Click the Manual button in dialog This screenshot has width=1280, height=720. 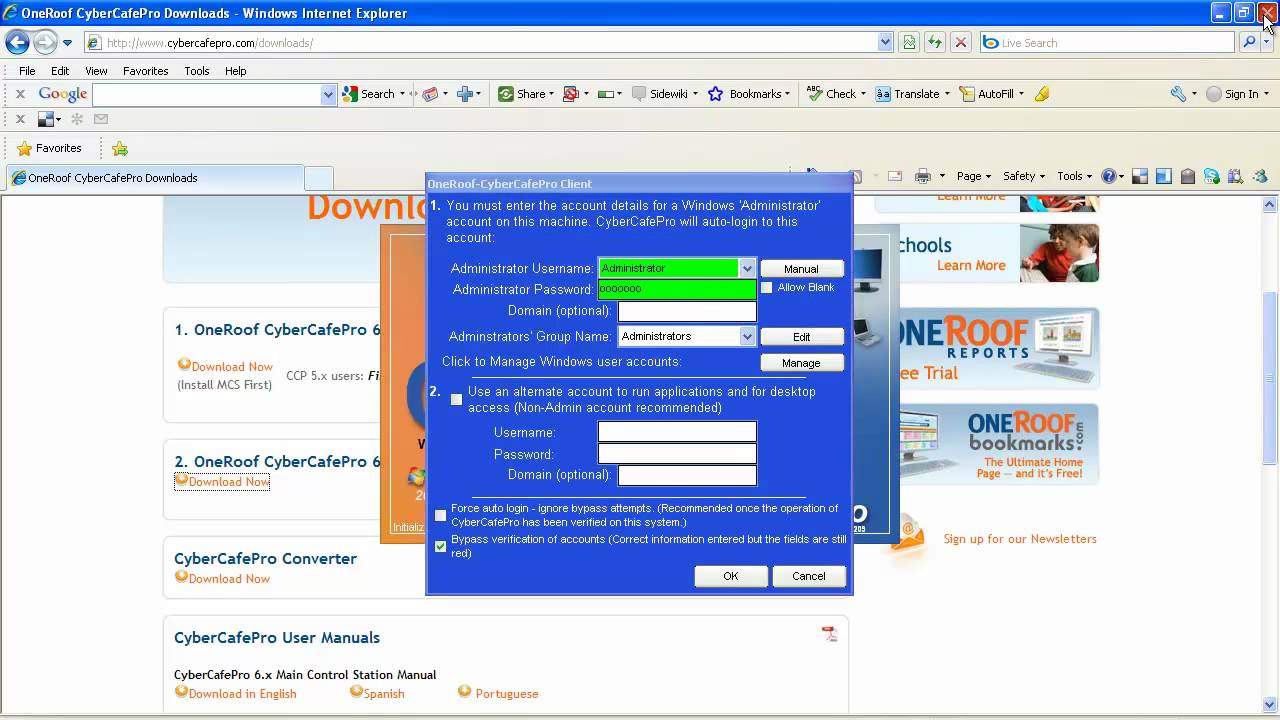tap(801, 268)
